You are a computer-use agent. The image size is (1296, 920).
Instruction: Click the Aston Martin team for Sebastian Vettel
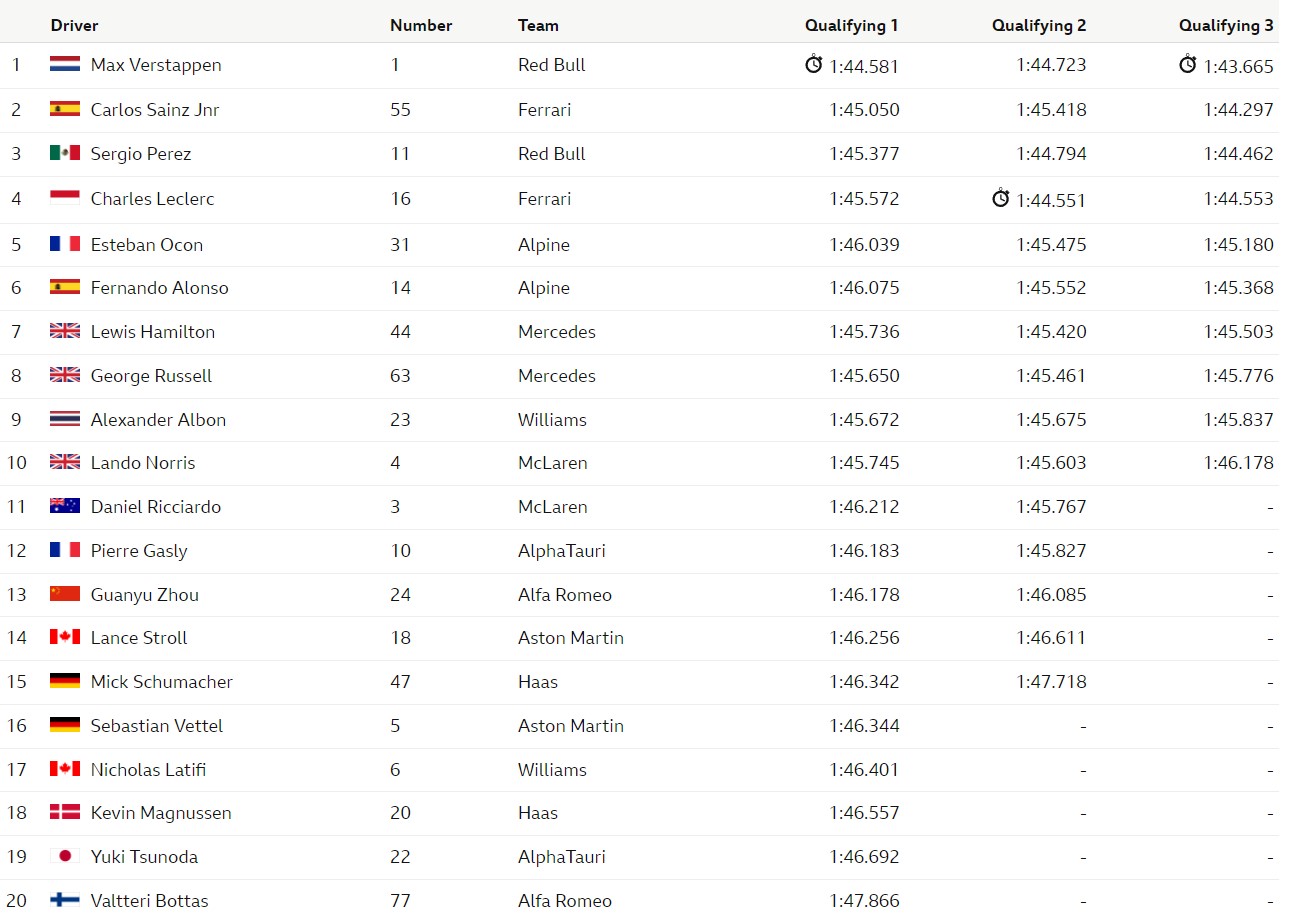[571, 725]
